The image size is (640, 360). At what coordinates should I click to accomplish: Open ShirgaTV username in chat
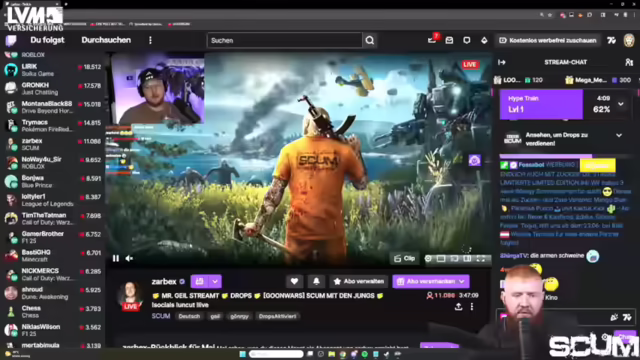point(514,256)
